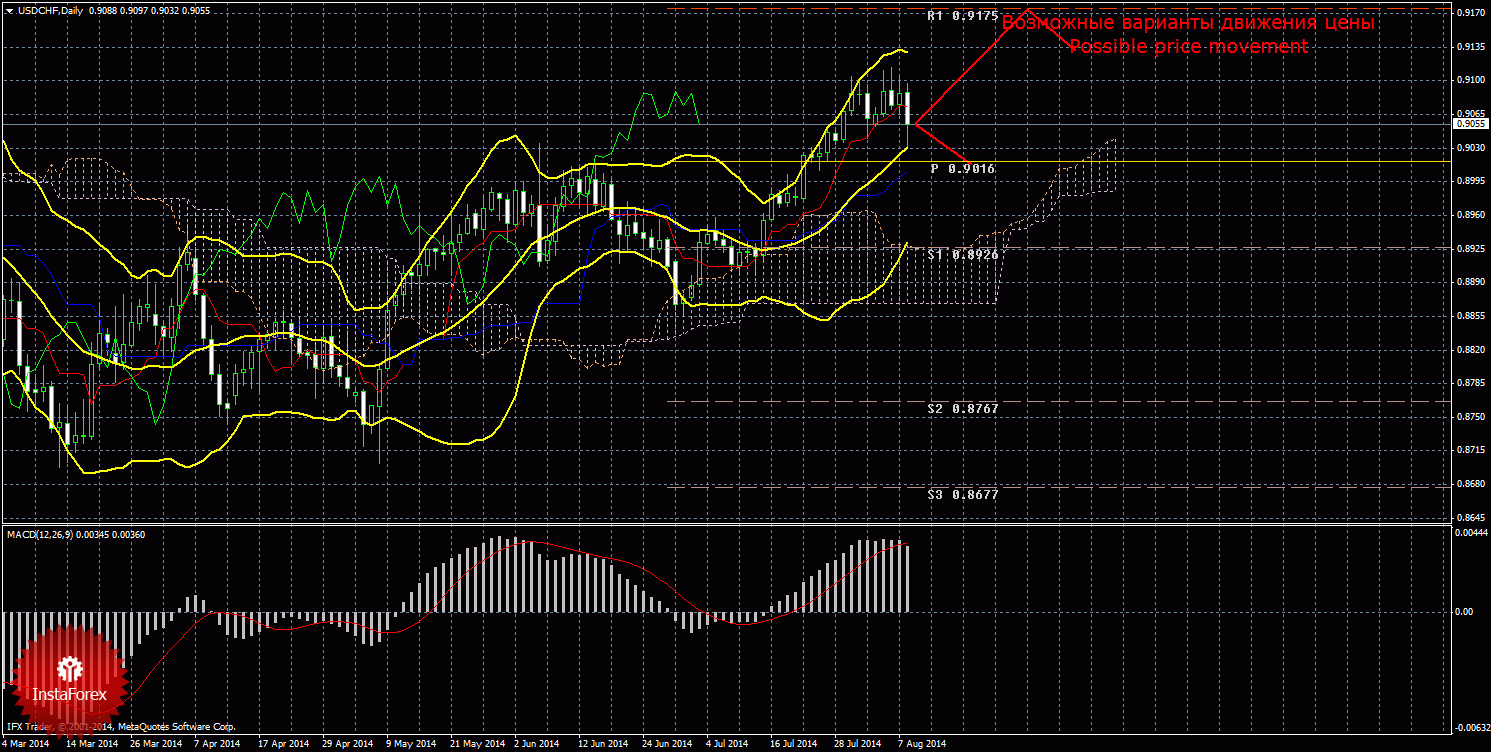Image resolution: width=1491 pixels, height=752 pixels.
Task: Click 0.00444 on the MACD scale
Action: click(x=1471, y=531)
